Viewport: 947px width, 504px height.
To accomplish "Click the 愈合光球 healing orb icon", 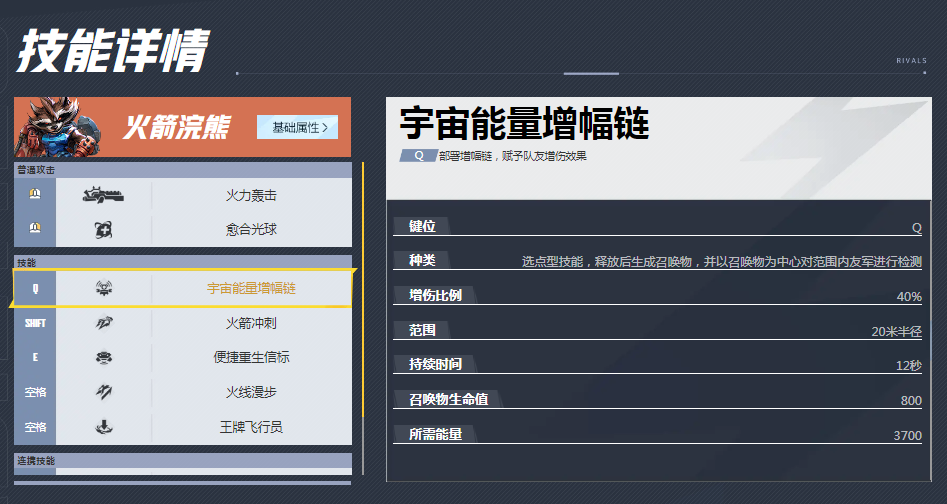I will pos(103,230).
